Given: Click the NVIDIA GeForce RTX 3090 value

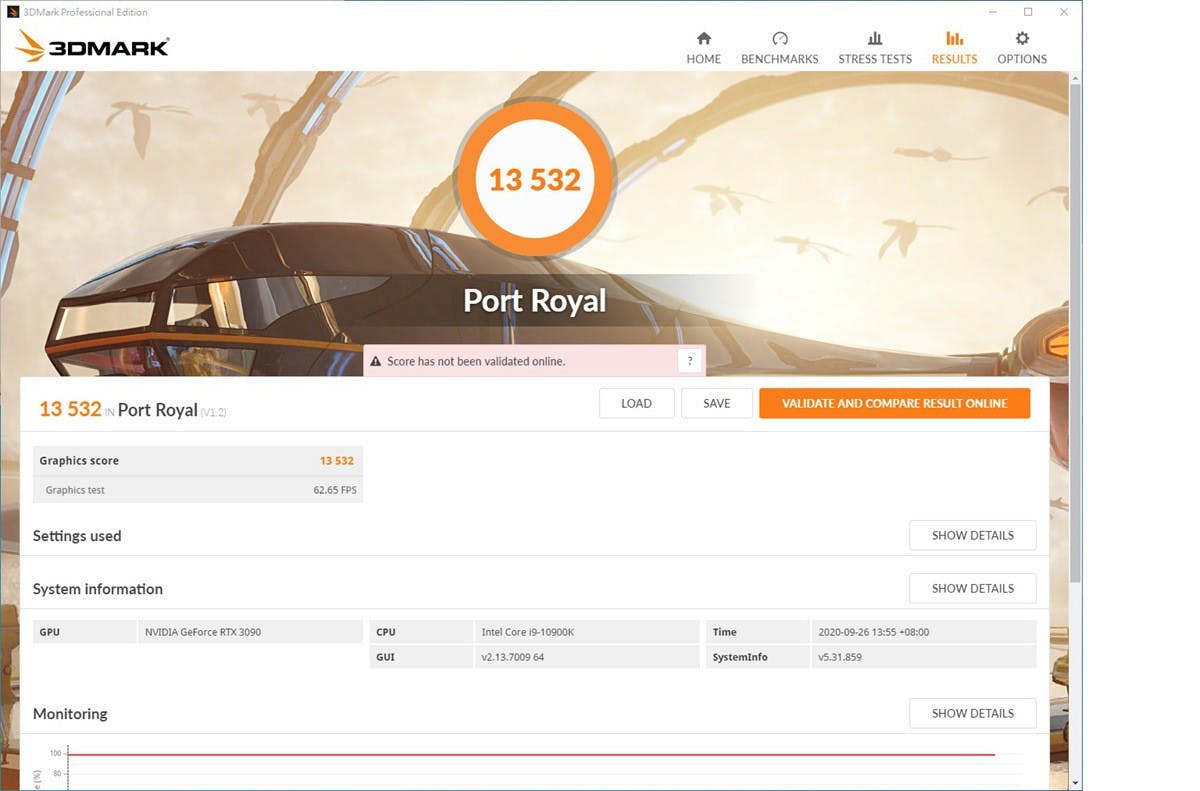Looking at the screenshot, I should click(203, 632).
